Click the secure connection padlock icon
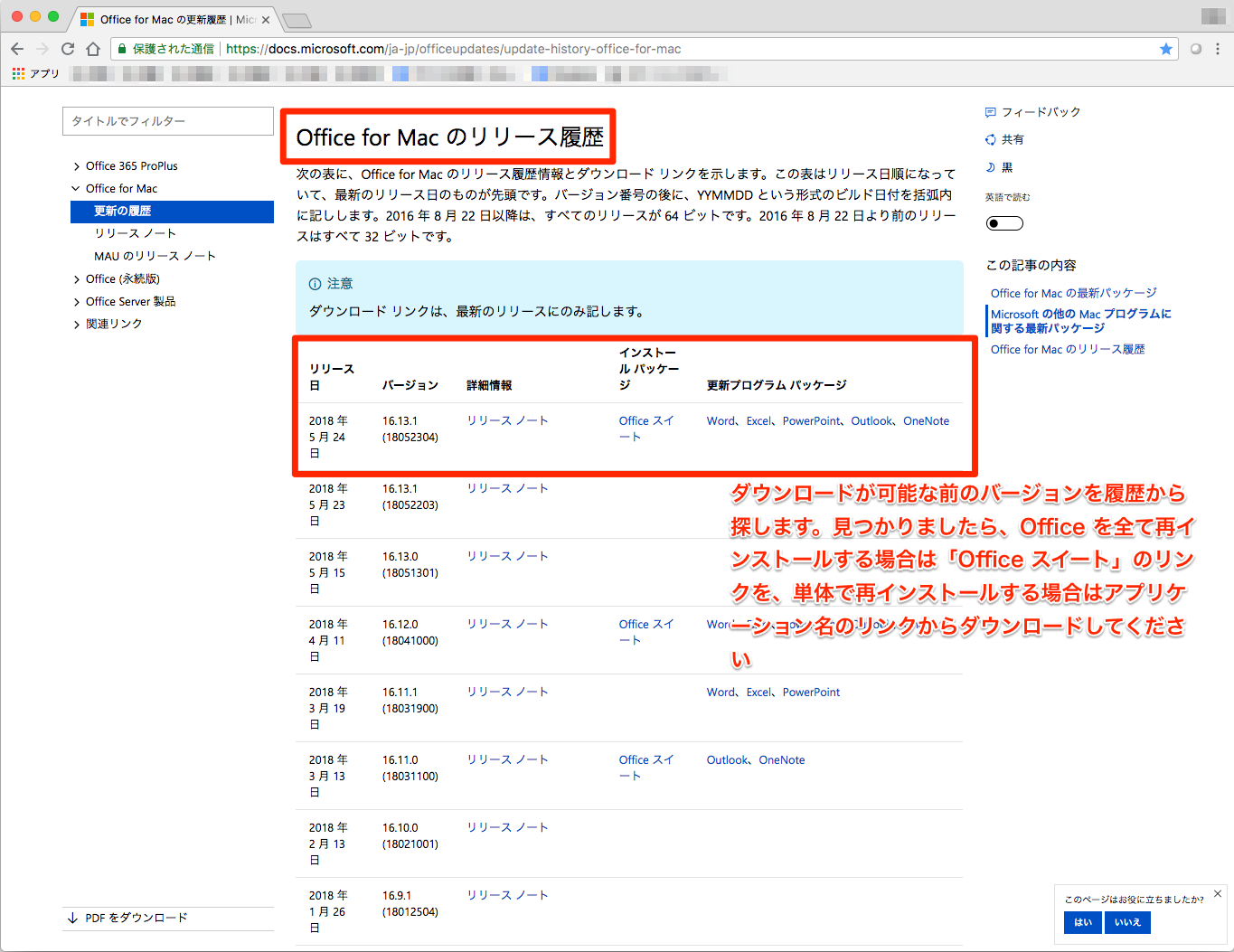 122,49
